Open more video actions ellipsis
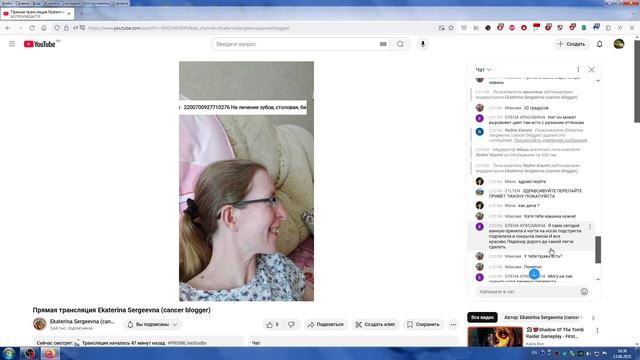Viewport: 640px width, 360px height. pyautogui.click(x=453, y=324)
